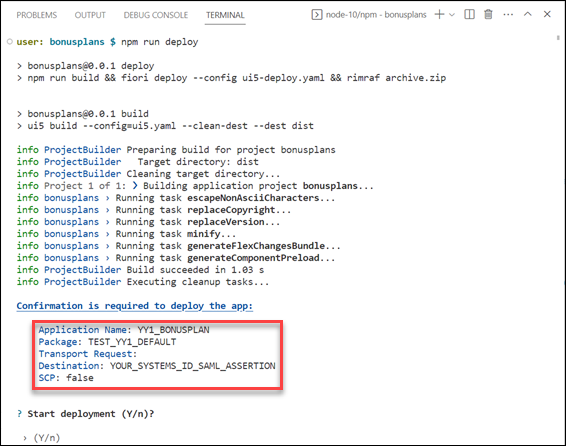Click the terminal shell icon for node-10/npm
Screen dimensions: 566x446
coord(317,15)
